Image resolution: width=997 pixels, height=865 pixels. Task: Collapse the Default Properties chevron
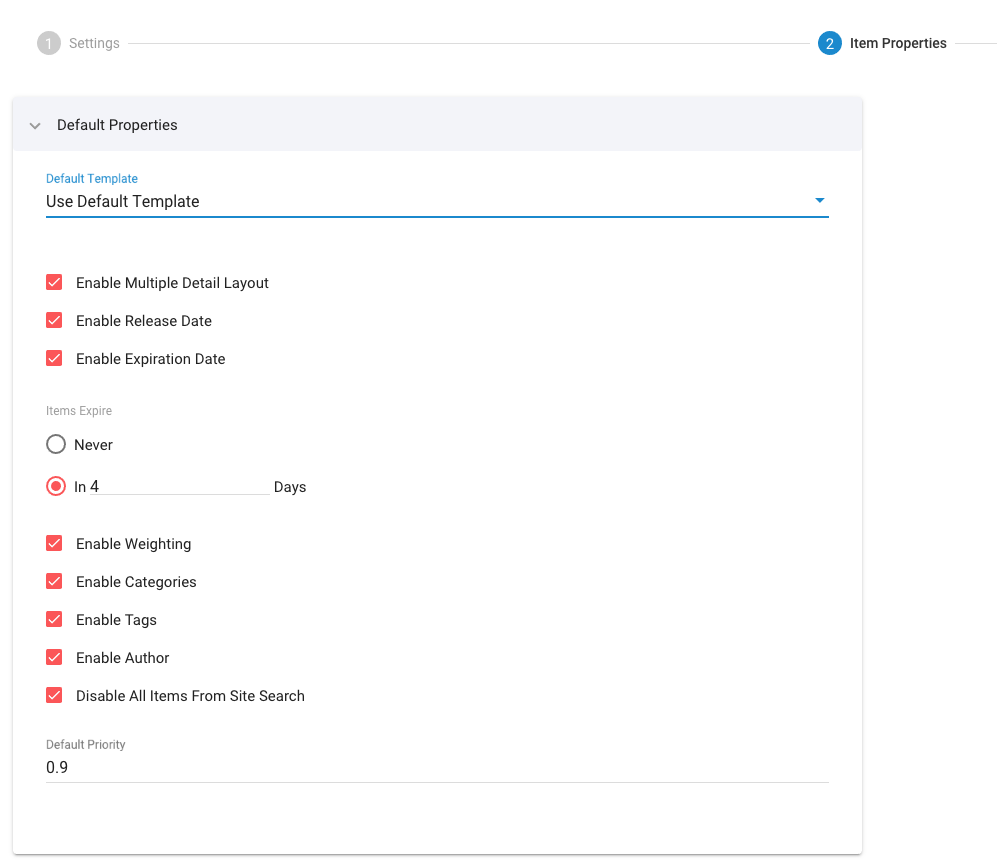pyautogui.click(x=35, y=125)
